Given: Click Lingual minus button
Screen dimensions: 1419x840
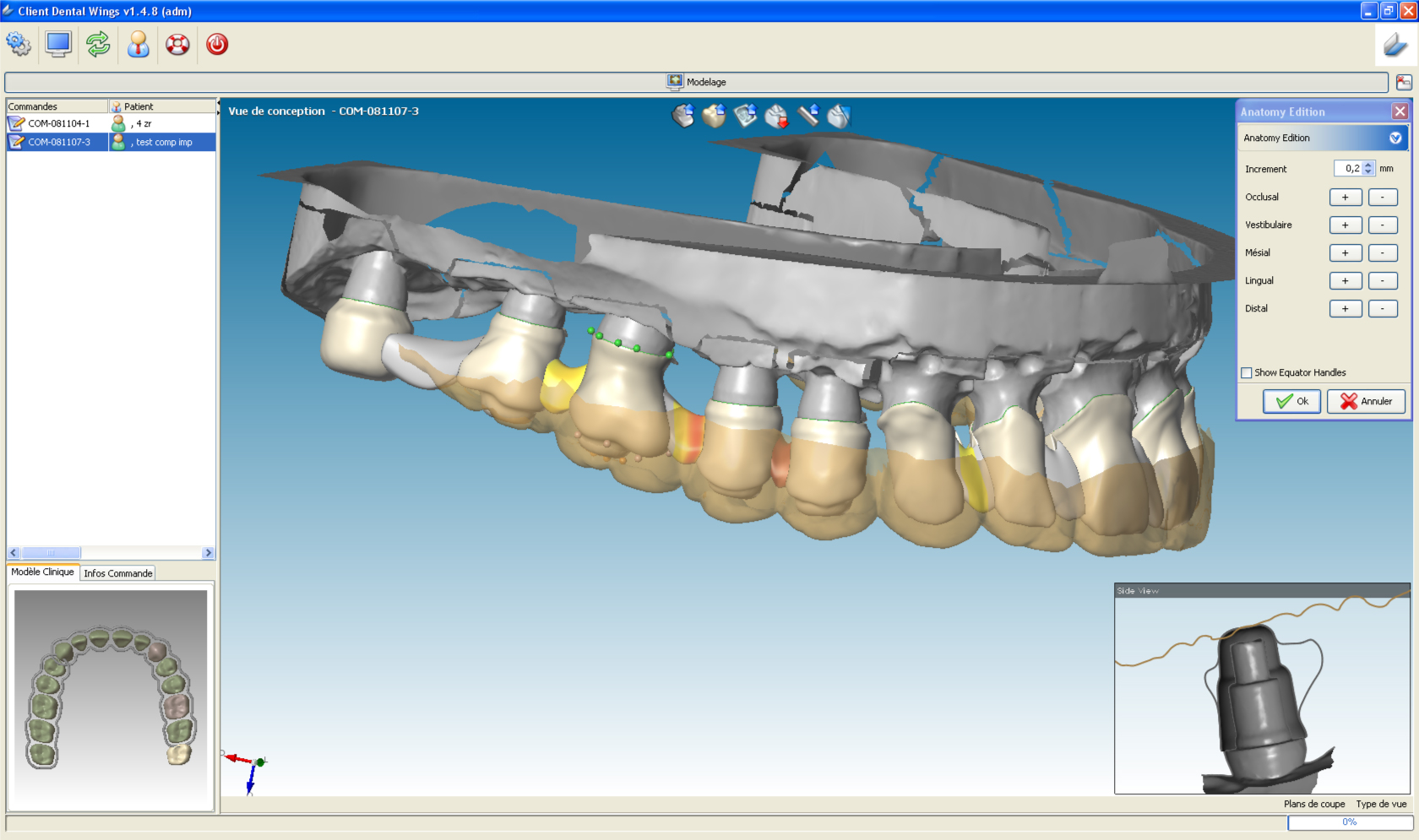Looking at the screenshot, I should [x=1383, y=280].
